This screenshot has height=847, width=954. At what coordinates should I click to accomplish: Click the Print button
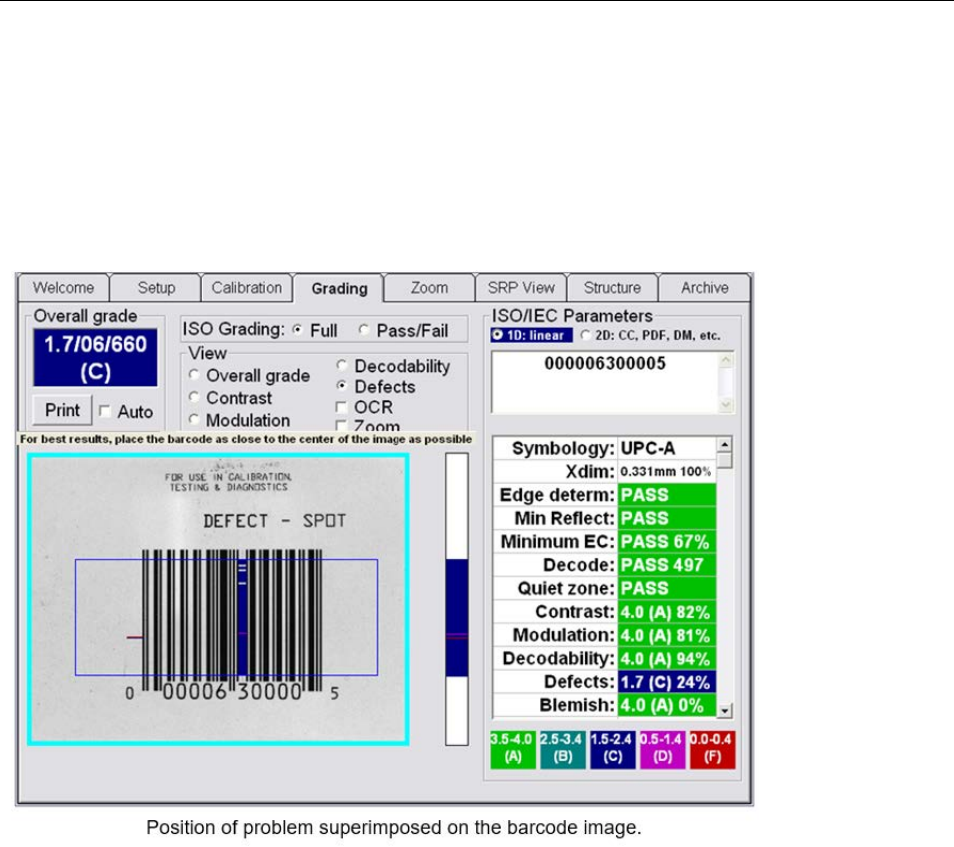[62, 411]
